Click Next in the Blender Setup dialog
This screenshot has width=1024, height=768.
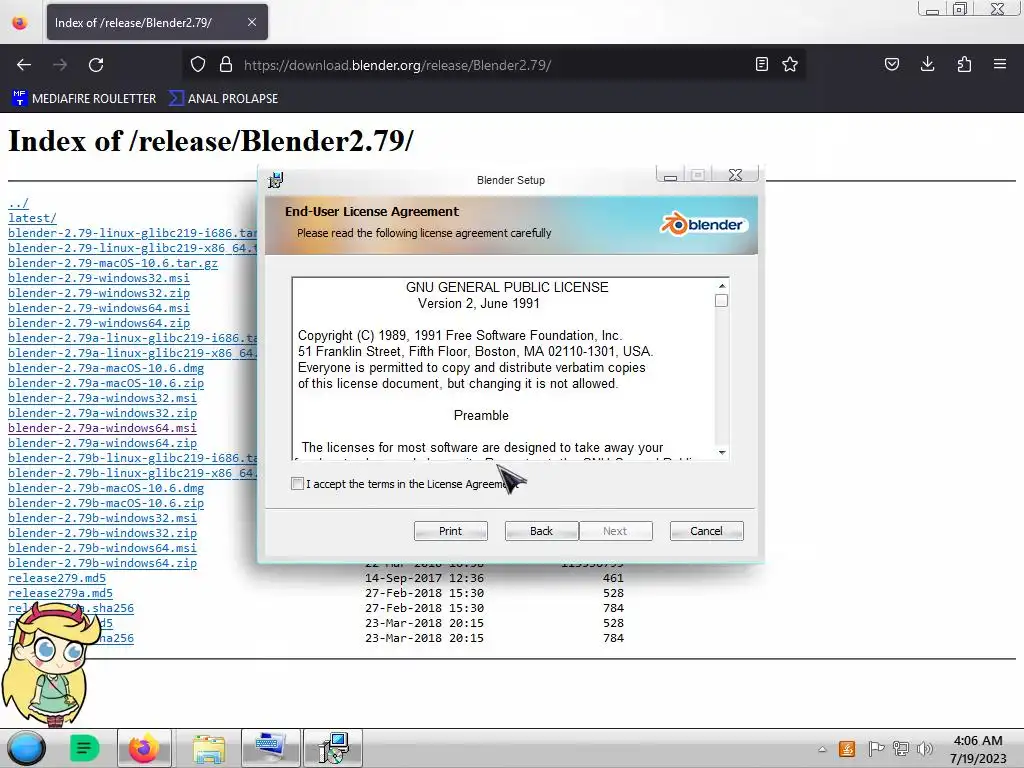pos(615,531)
